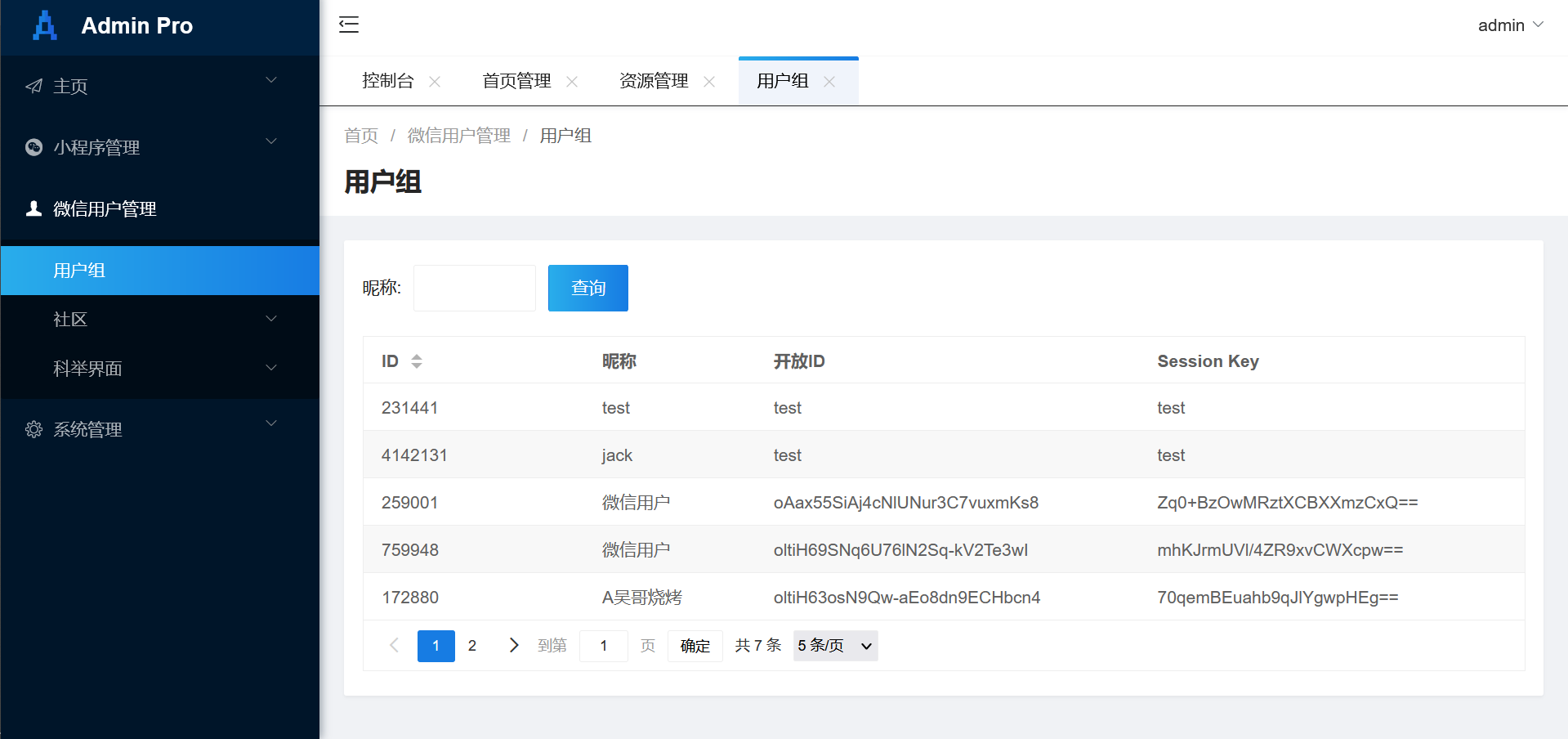Viewport: 1568px width, 739px height.
Task: Click ID cell 4142131
Action: [414, 455]
